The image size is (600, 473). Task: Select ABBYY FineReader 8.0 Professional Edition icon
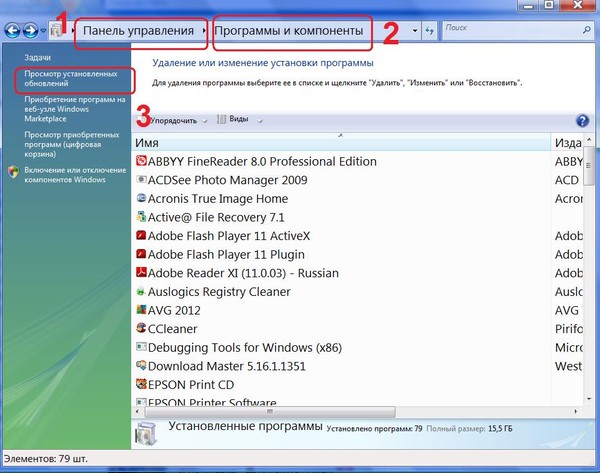coord(141,161)
